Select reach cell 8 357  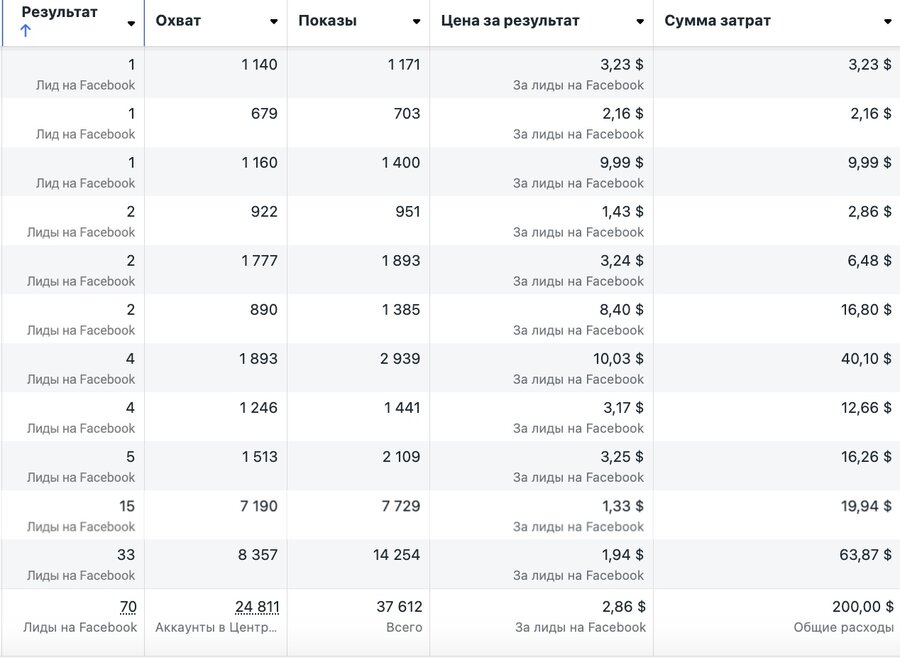point(258,555)
